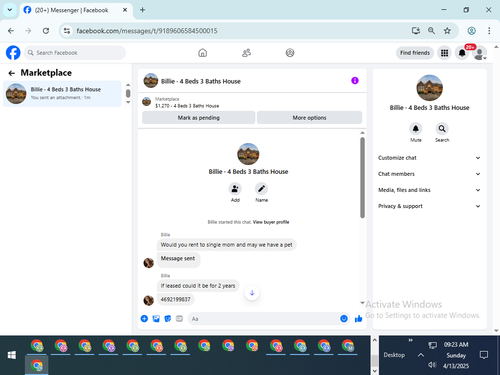Mute this chat with the bell icon
This screenshot has width=500, height=375.
click(416, 129)
